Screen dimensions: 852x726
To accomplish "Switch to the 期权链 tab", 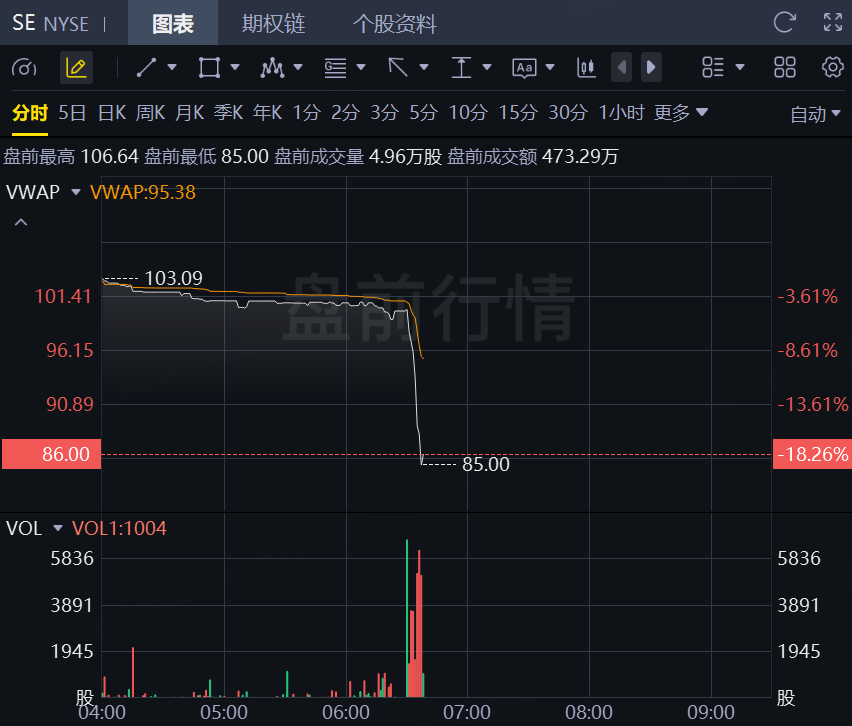I will pyautogui.click(x=273, y=23).
